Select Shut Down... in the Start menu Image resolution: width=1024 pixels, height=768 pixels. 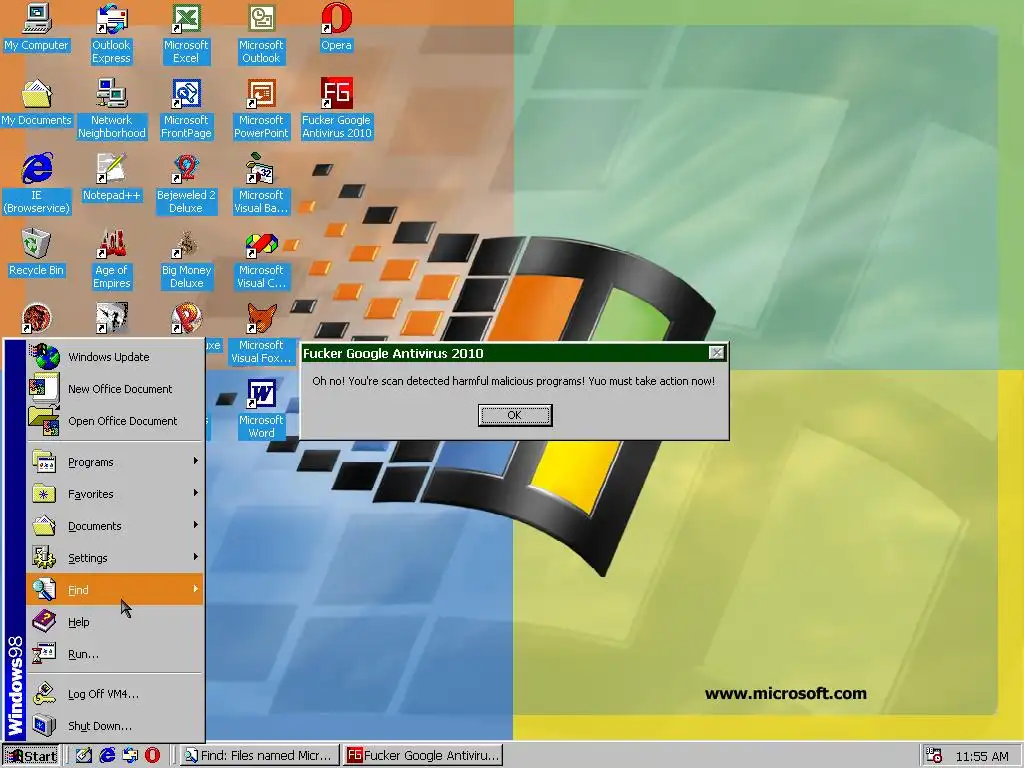coord(115,726)
